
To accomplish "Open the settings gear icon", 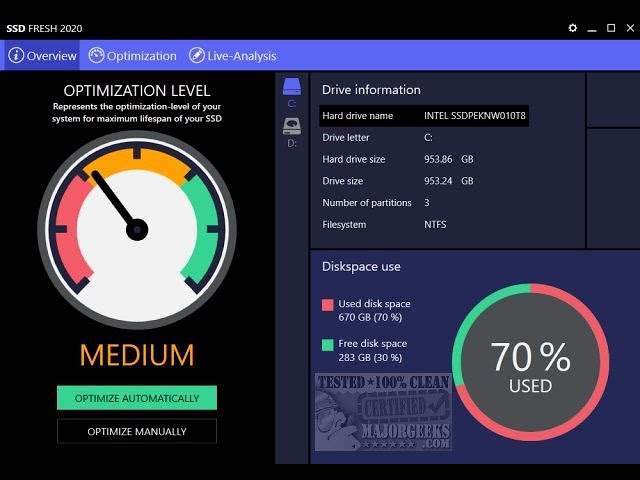I will [x=573, y=28].
